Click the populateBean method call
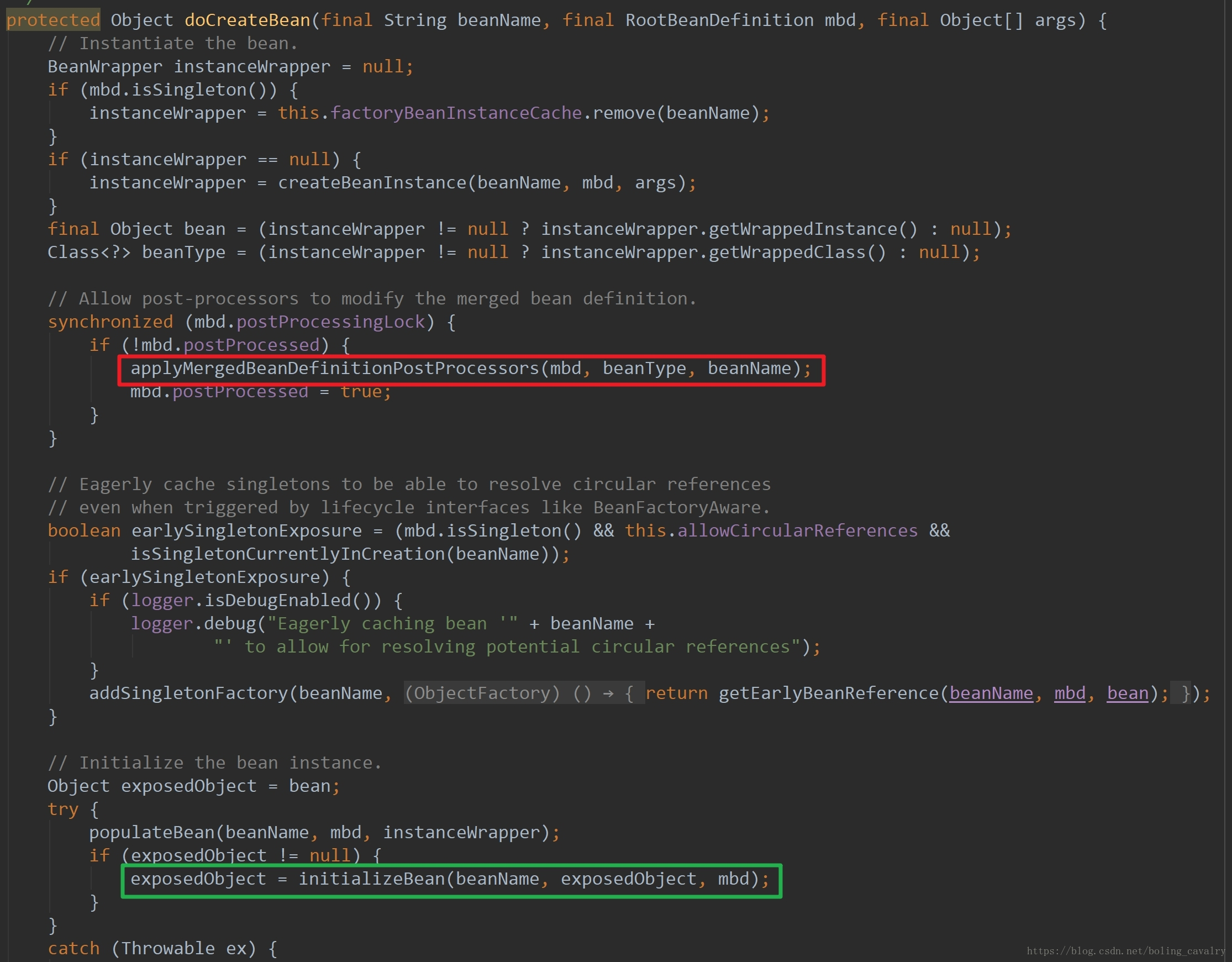 pos(152,832)
